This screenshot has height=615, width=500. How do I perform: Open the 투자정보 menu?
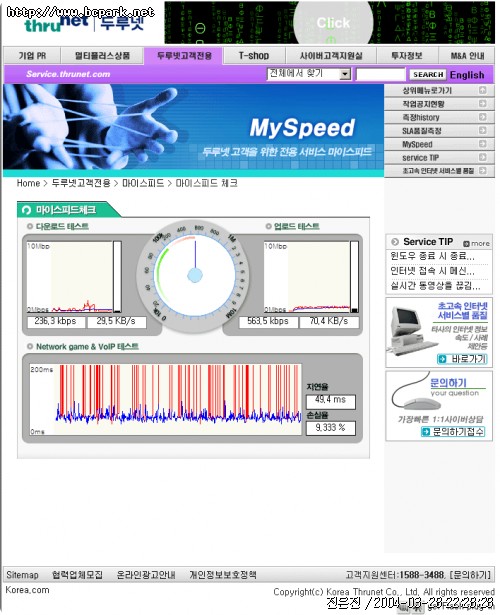point(407,56)
